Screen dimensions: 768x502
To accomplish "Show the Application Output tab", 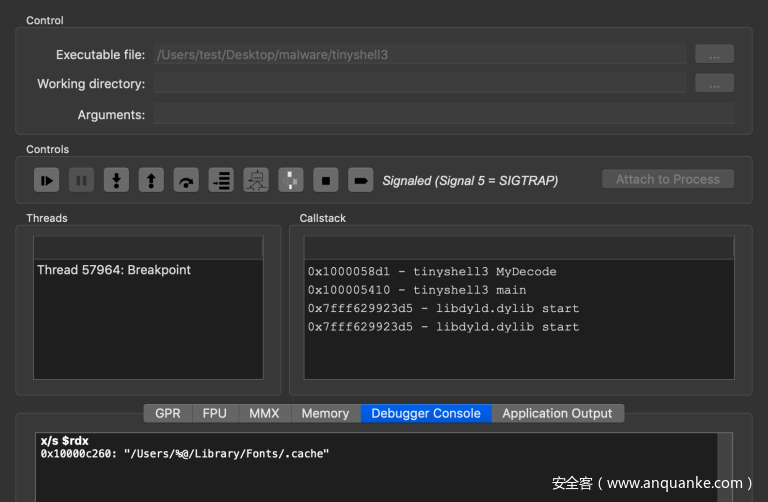I will click(x=557, y=413).
